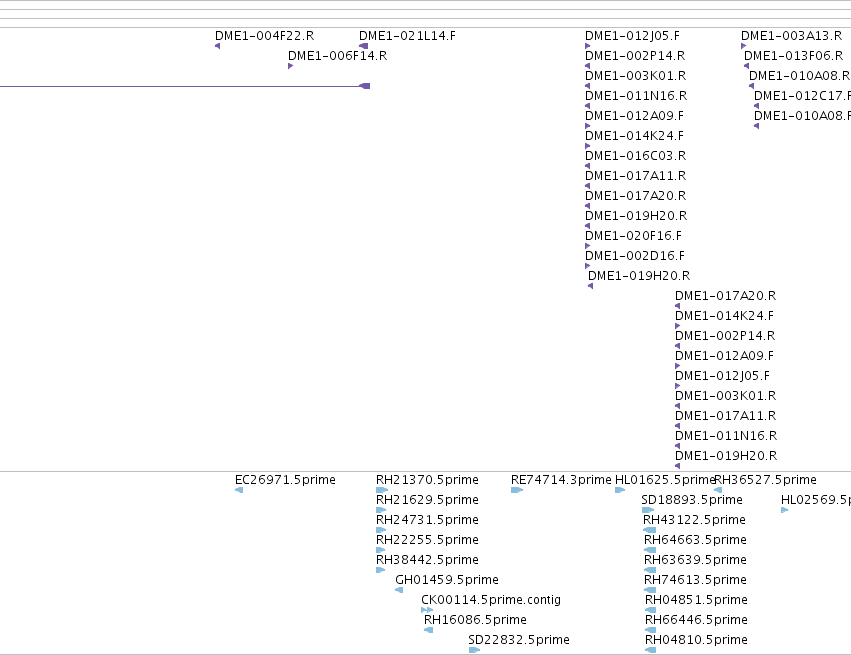The image size is (851, 655).
Task: Click the arrow glyph under EC26971.5prime
Action: 239,490
